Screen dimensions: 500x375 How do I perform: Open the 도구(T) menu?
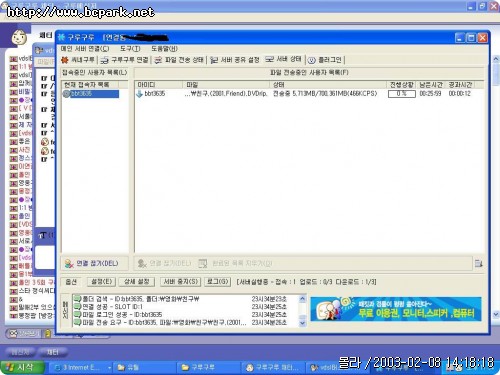tap(130, 49)
